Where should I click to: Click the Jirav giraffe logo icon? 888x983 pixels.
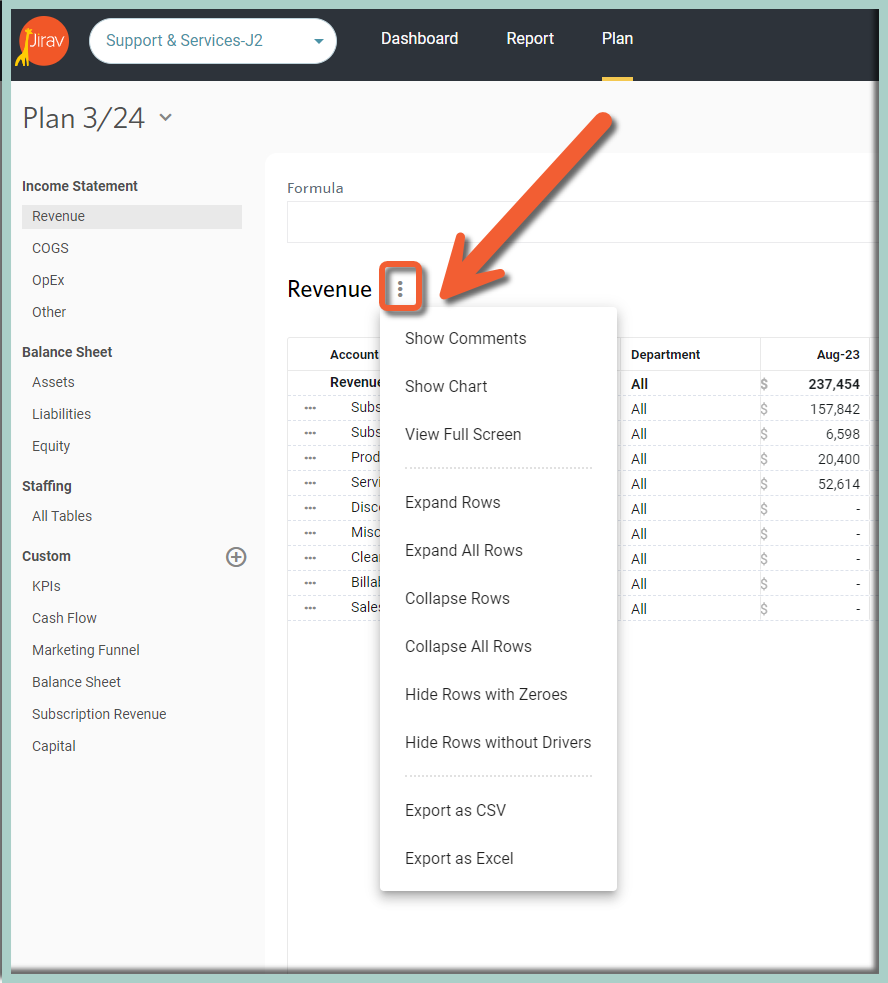(x=41, y=41)
